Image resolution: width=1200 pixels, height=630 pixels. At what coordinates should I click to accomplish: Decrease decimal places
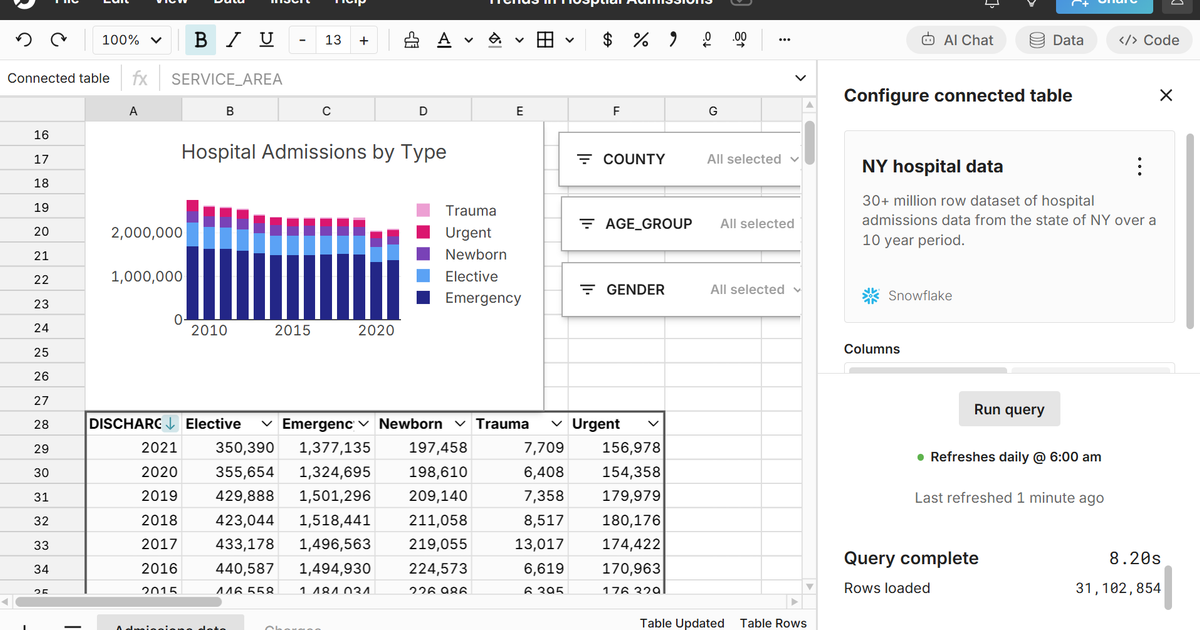click(707, 40)
